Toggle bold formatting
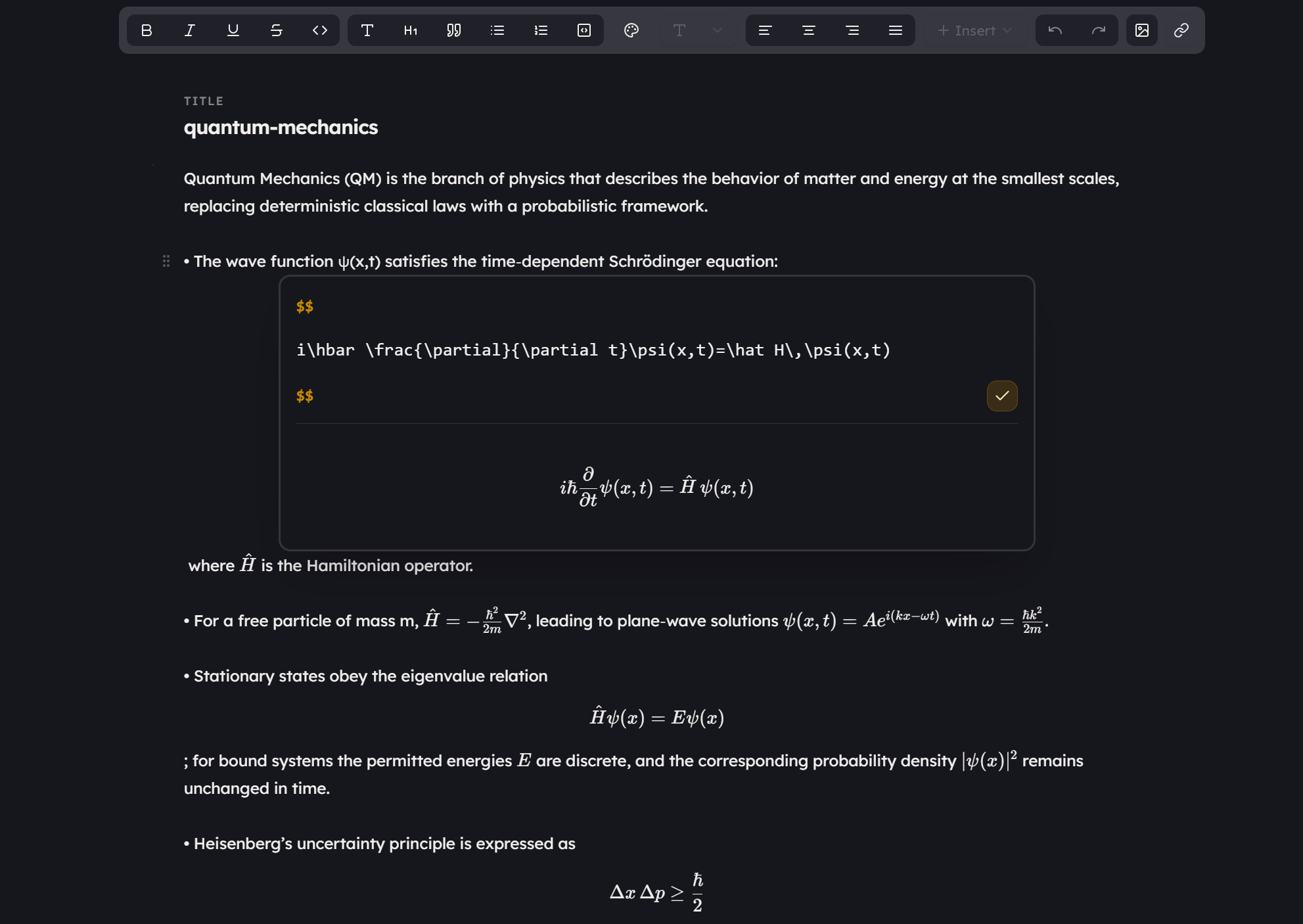The width and height of the screenshot is (1303, 924). pyautogui.click(x=146, y=30)
